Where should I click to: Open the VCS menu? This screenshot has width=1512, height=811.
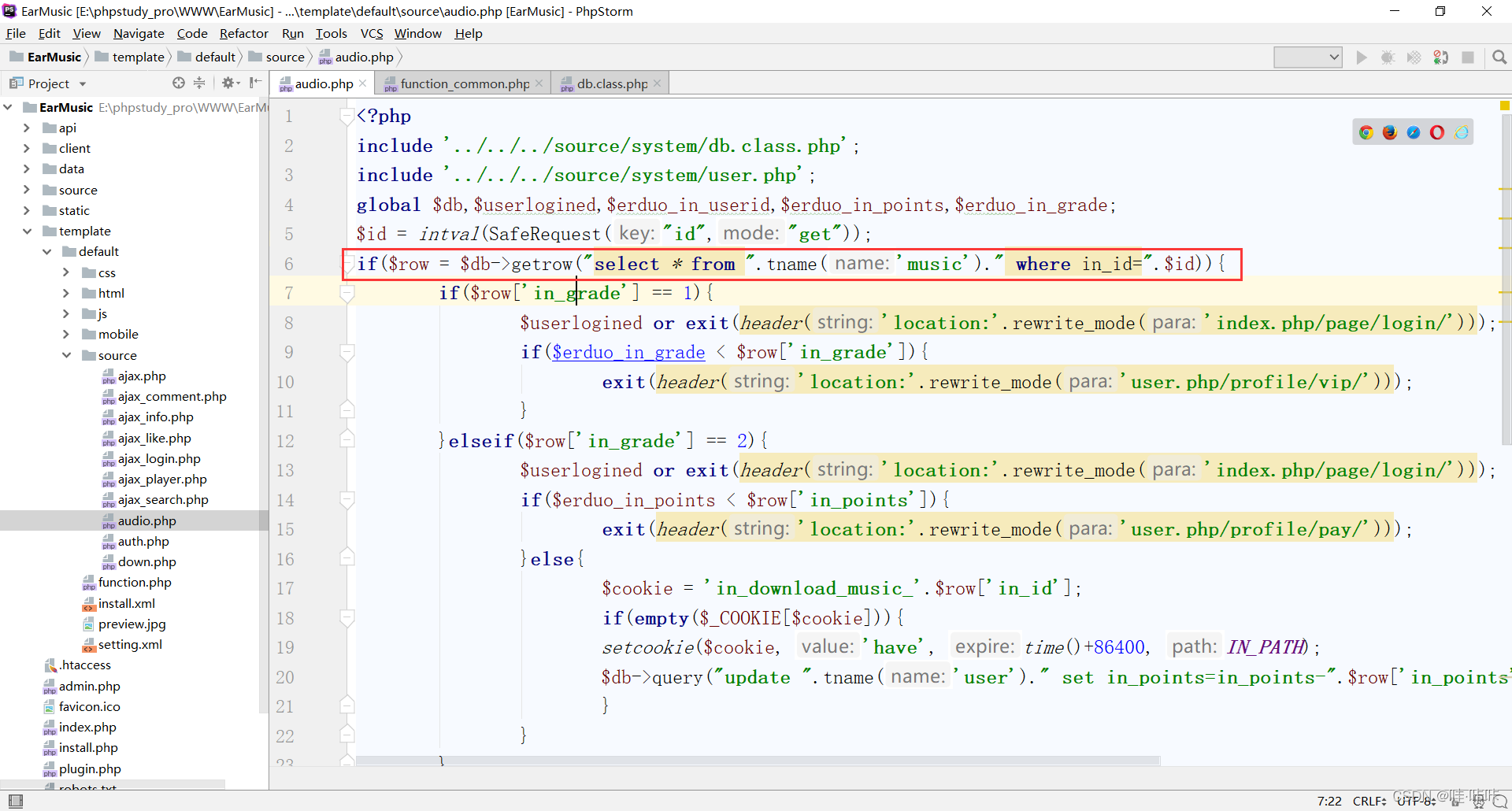372,33
